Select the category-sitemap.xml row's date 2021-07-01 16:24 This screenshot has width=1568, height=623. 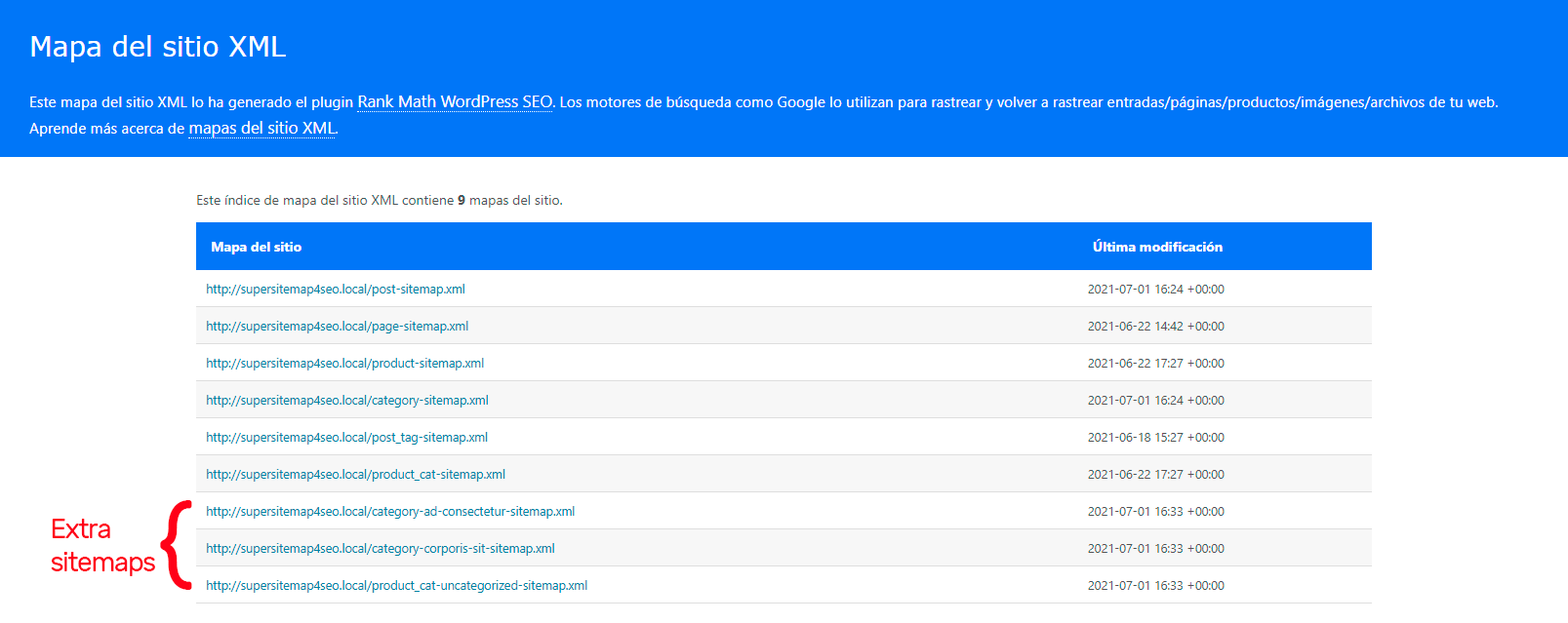1156,401
